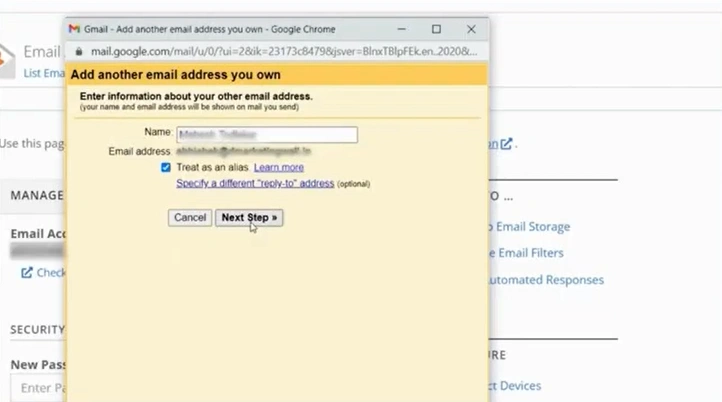Viewport: 722px width, 402px height.
Task: Click the Check email external-link icon
Action: pyautogui.click(x=27, y=273)
